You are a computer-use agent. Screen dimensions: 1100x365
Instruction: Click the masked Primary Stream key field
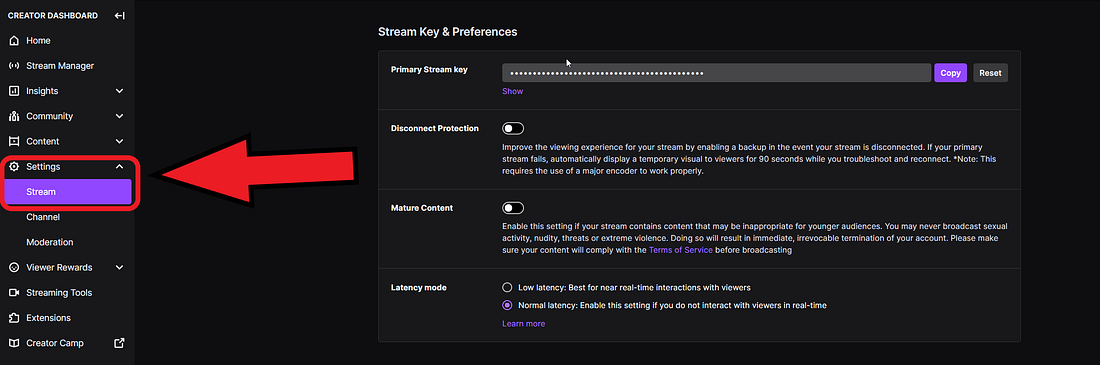coord(716,73)
